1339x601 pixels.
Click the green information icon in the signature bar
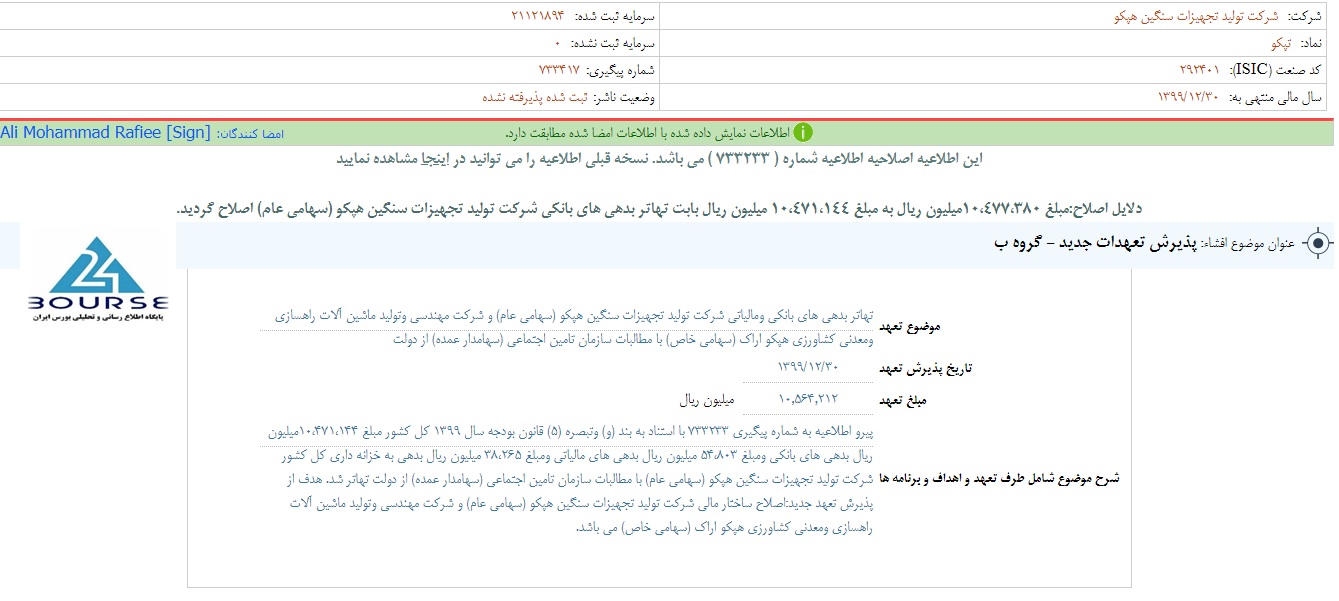pos(803,133)
